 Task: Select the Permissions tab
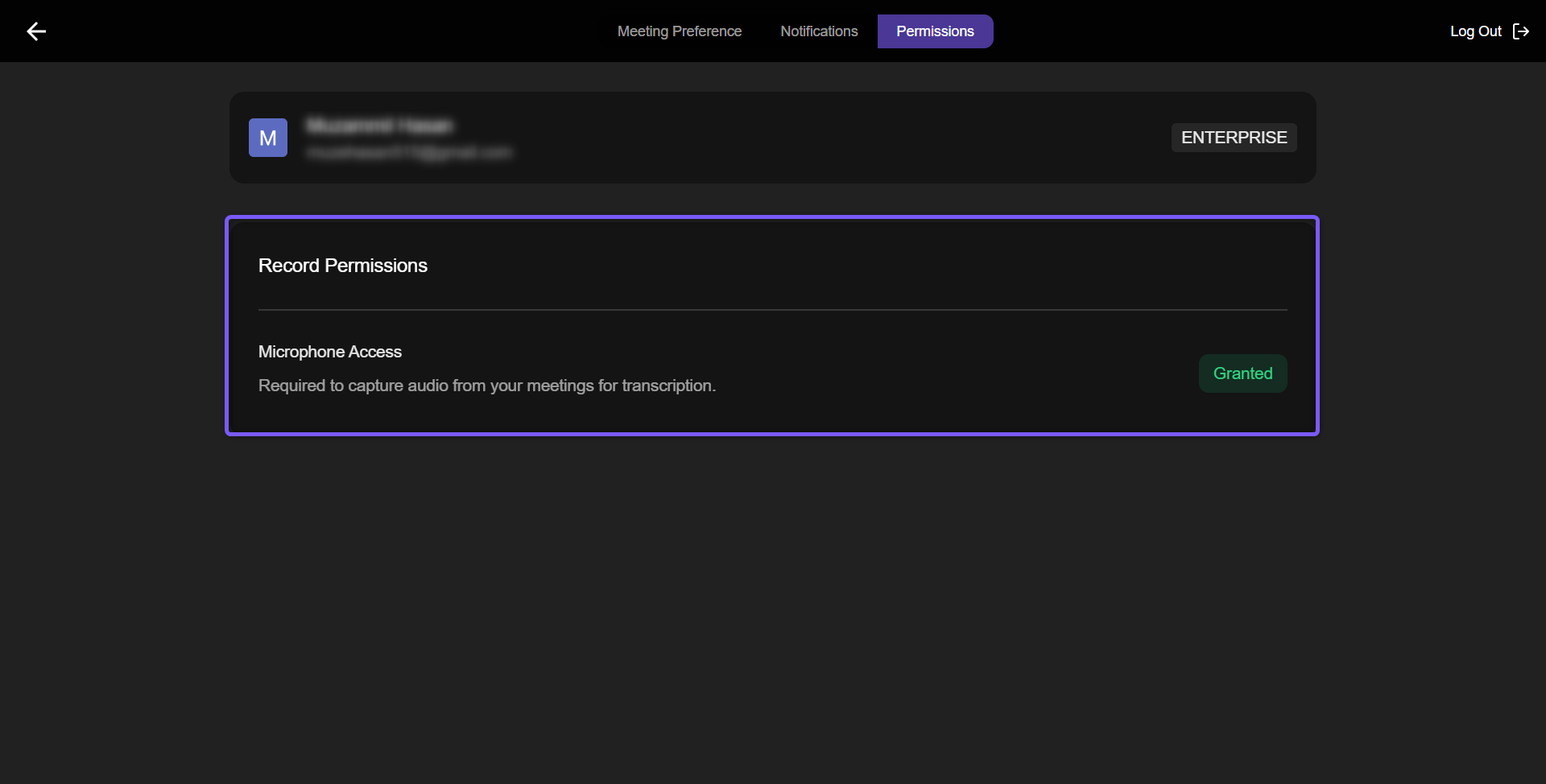pyautogui.click(x=935, y=31)
